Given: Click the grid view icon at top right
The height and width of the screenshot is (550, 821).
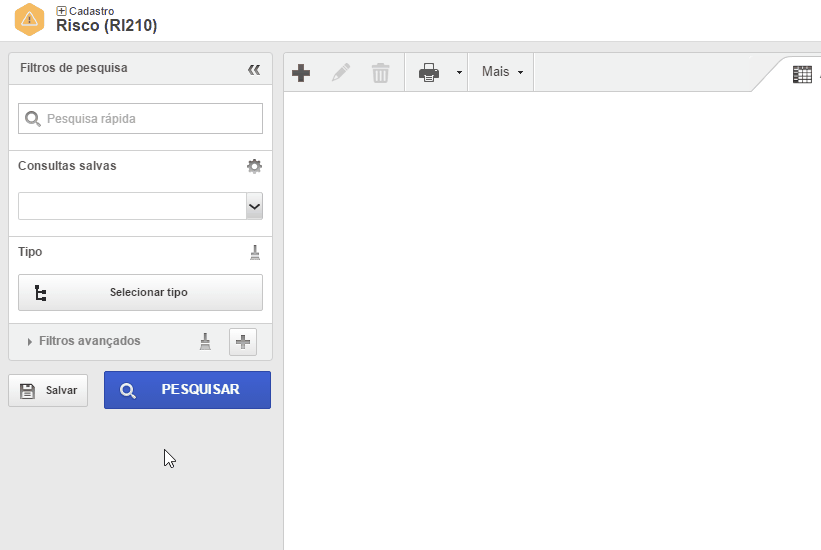Looking at the screenshot, I should pyautogui.click(x=802, y=74).
